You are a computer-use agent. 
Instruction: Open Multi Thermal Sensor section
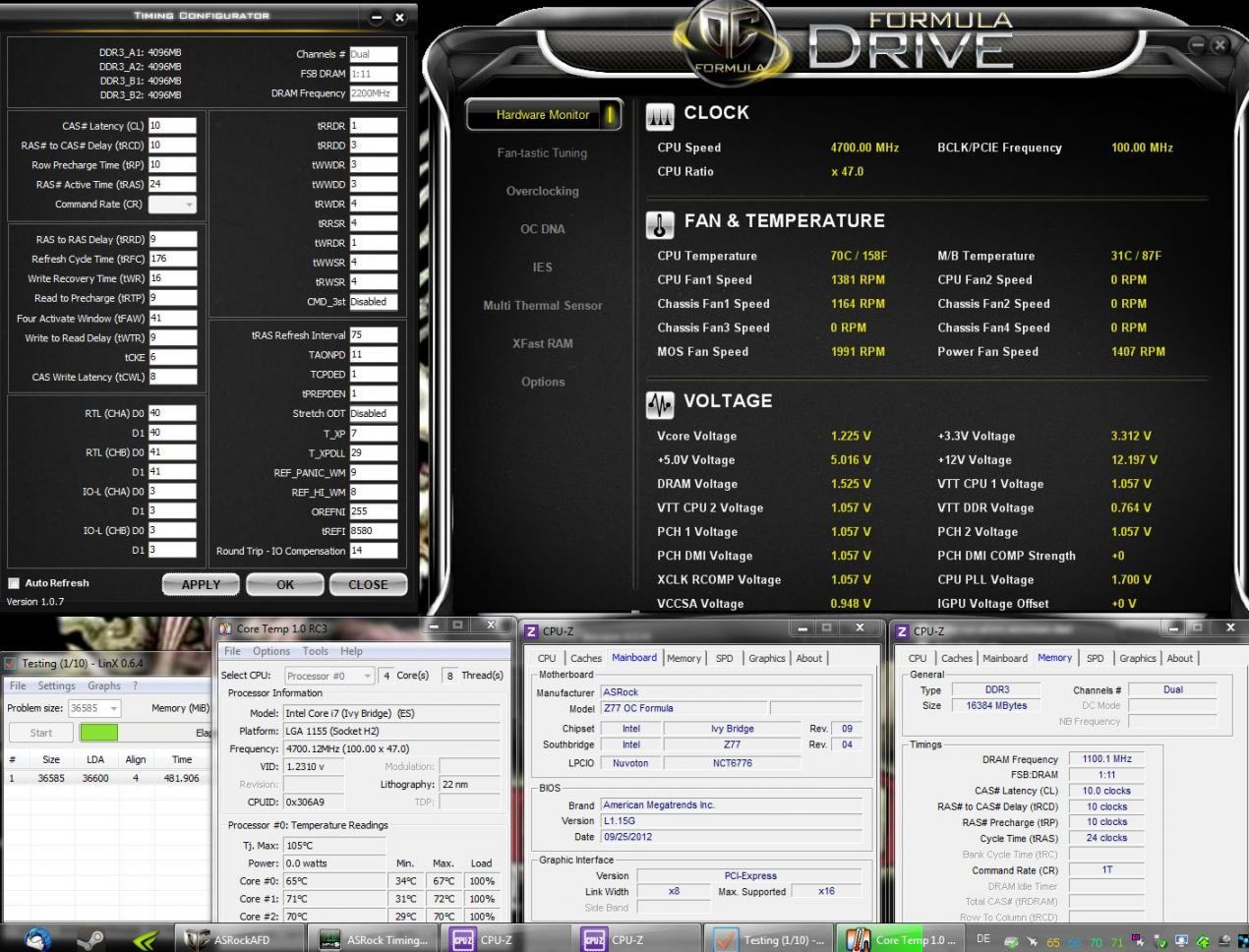click(543, 306)
